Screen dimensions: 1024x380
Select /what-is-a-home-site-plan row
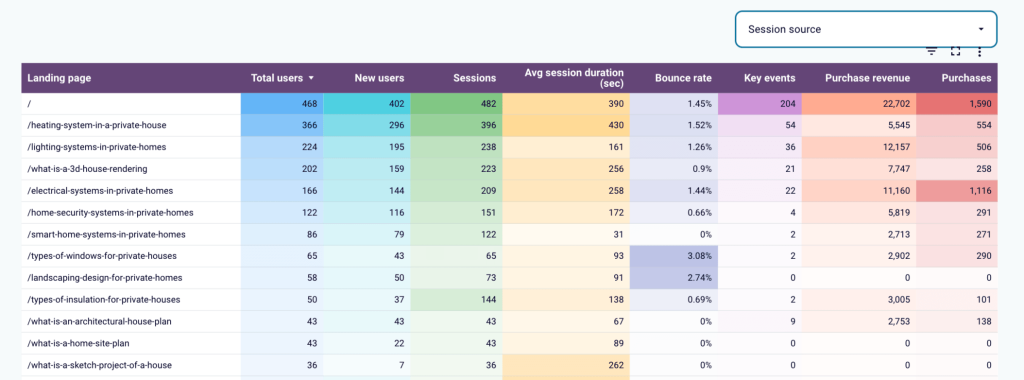pyautogui.click(x=509, y=343)
